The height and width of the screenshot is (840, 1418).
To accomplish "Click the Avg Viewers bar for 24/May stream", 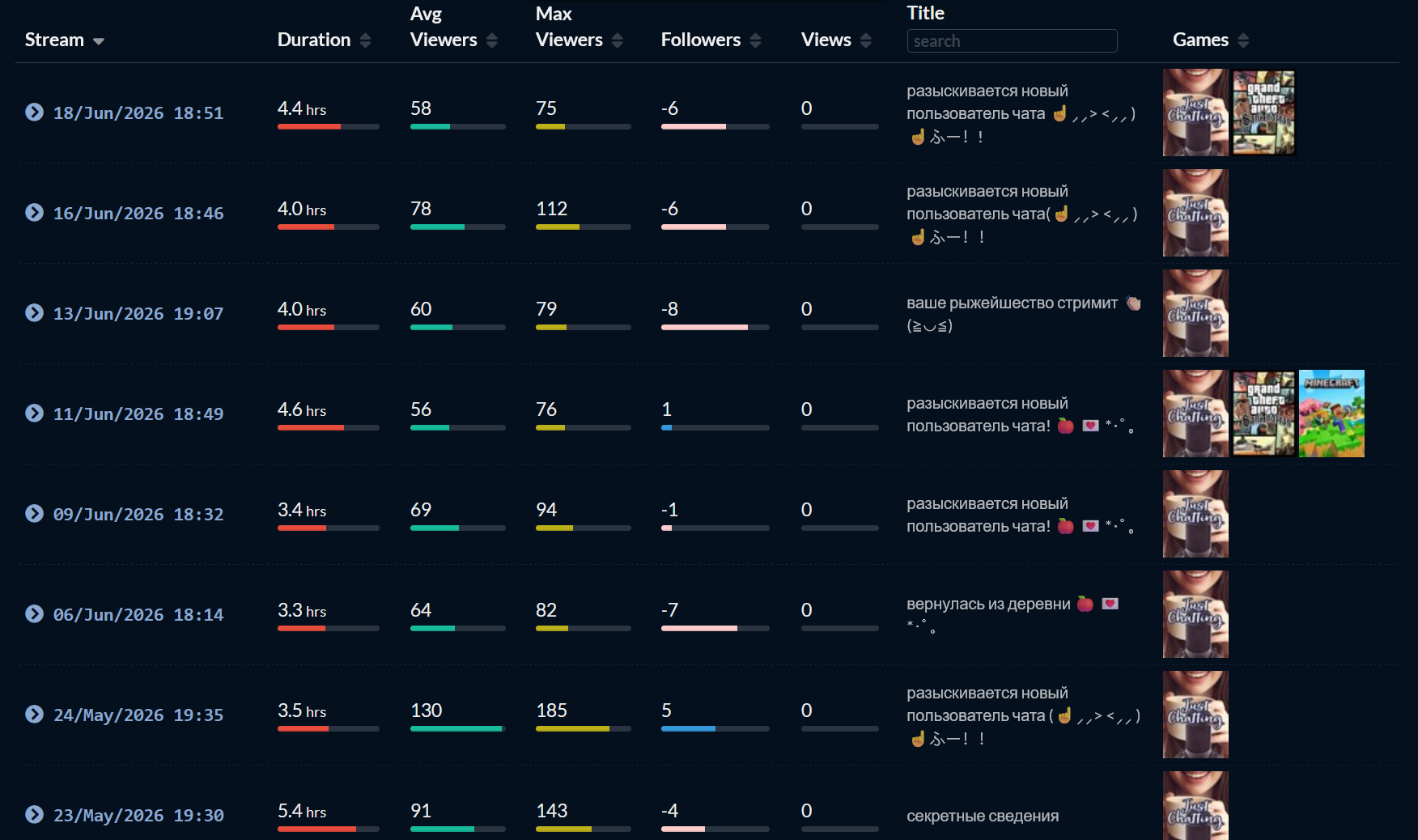I will coord(457,728).
